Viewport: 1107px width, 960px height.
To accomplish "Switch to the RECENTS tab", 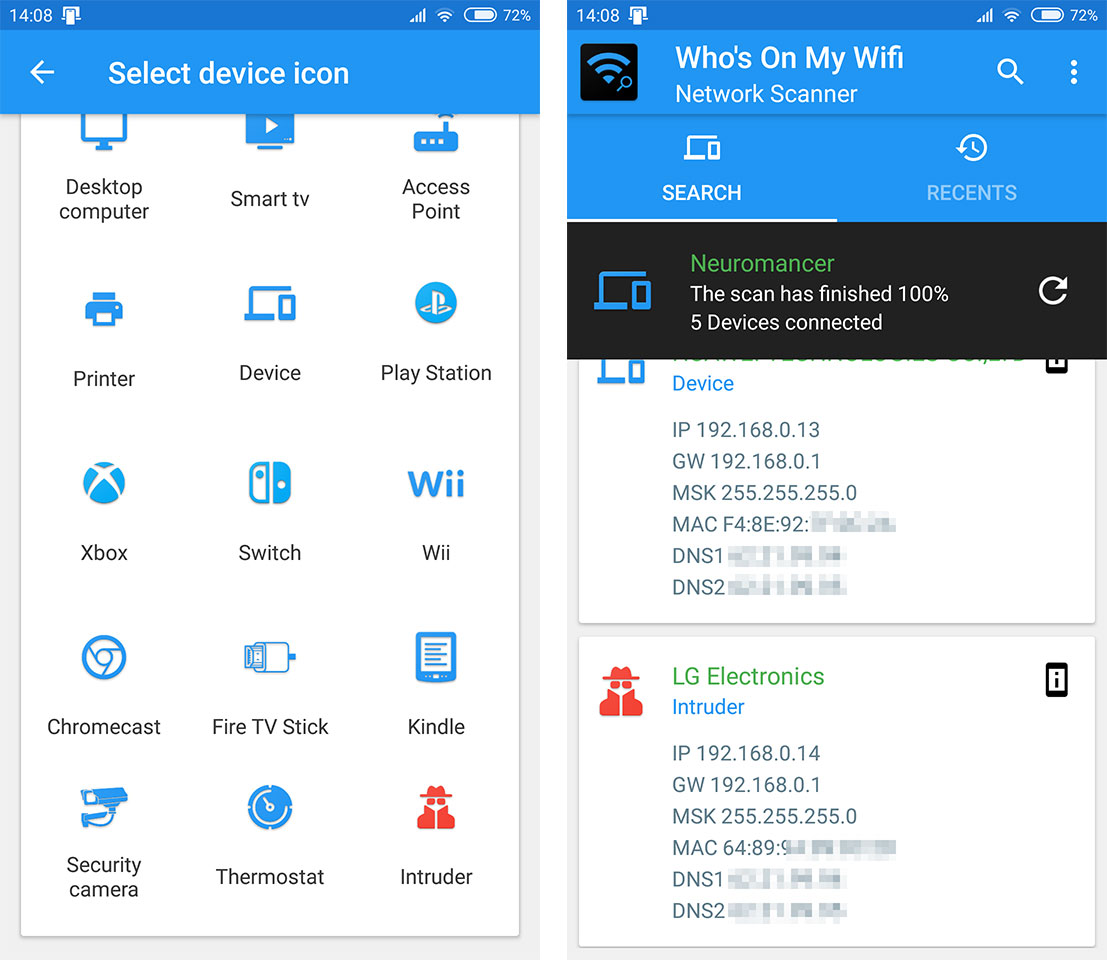I will 971,169.
